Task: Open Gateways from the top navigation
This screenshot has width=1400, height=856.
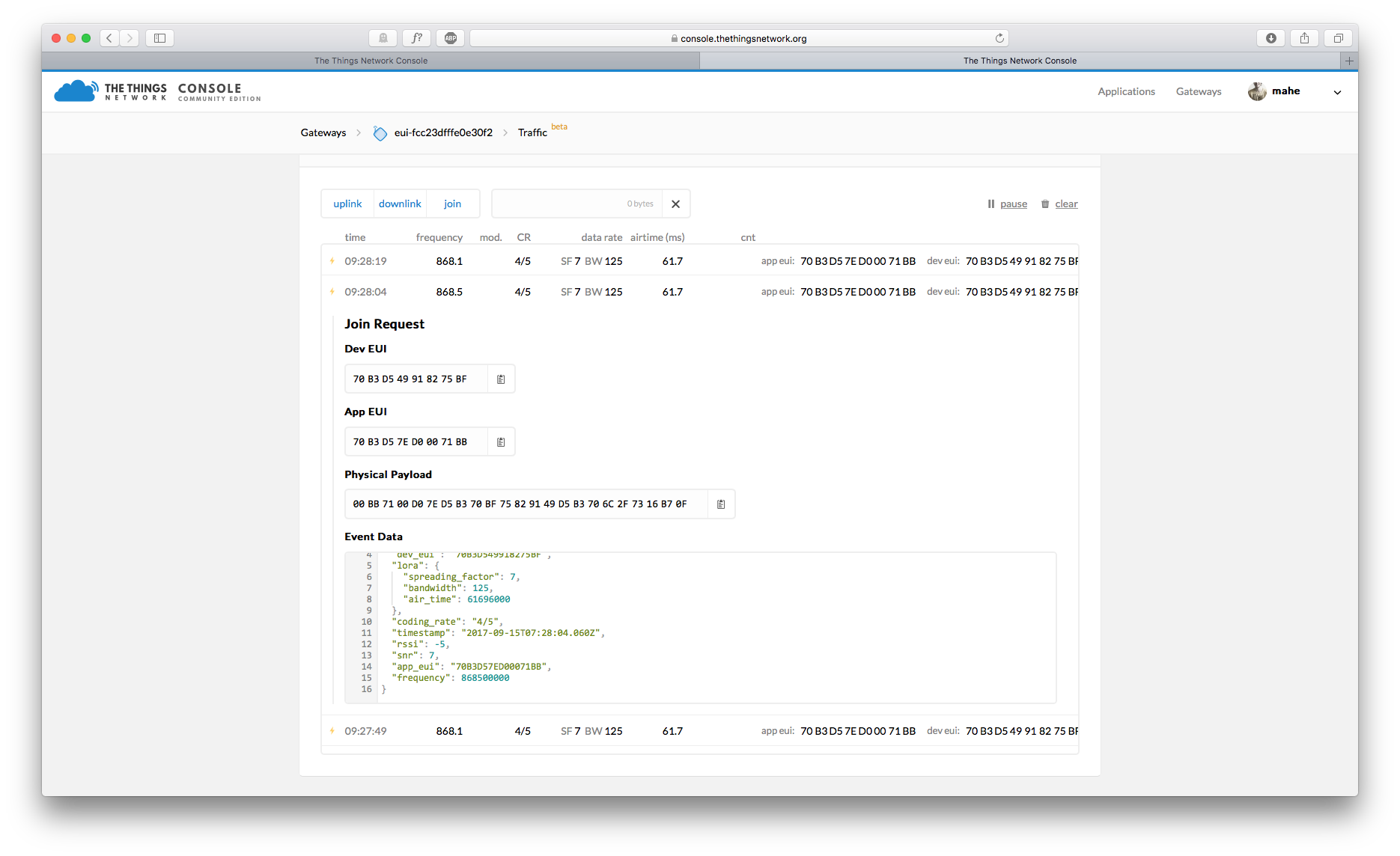Action: [x=1198, y=91]
